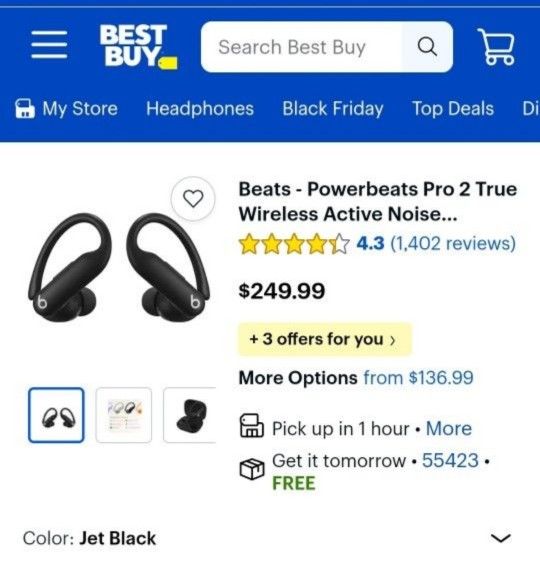This screenshot has width=540, height=562.
Task: Click the Search Best Buy field
Action: 301,47
